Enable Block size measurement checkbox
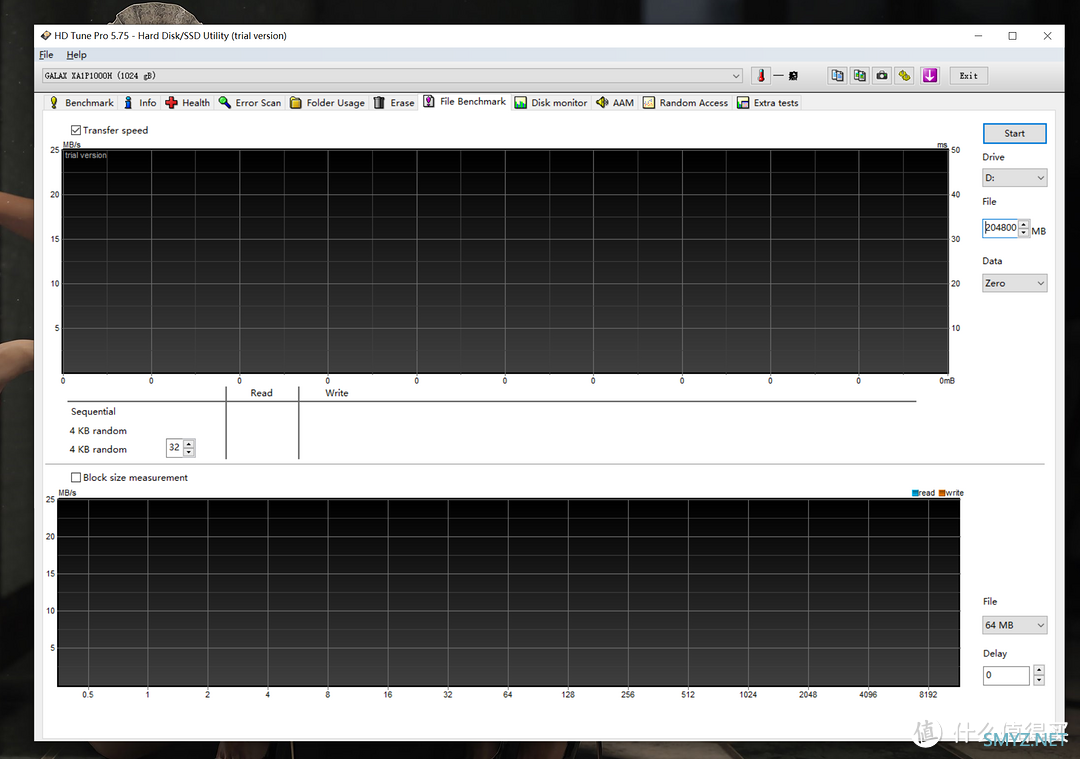Image resolution: width=1080 pixels, height=759 pixels. click(76, 477)
